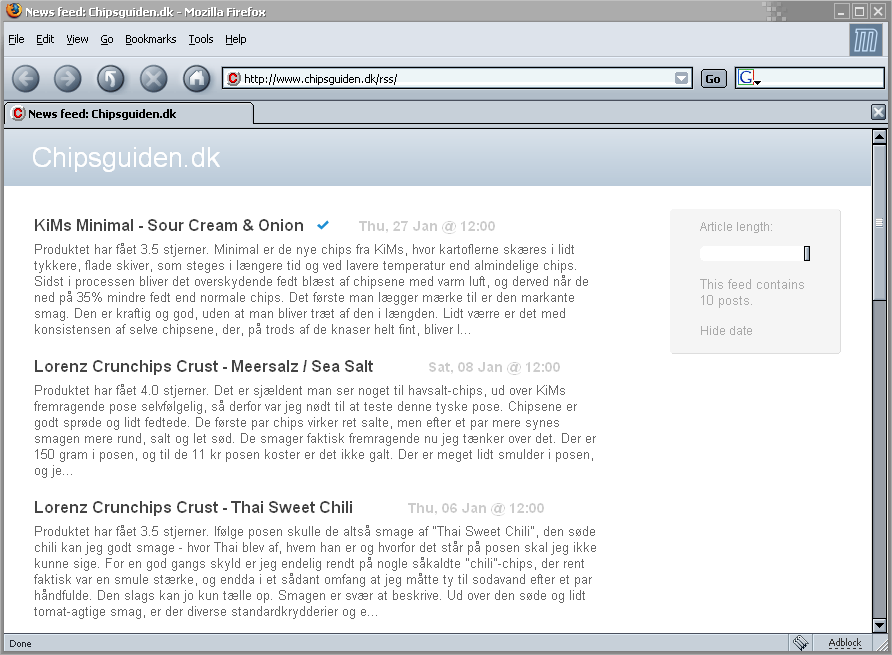Open the home page with the Home button
Image resolution: width=892 pixels, height=655 pixels.
[196, 79]
